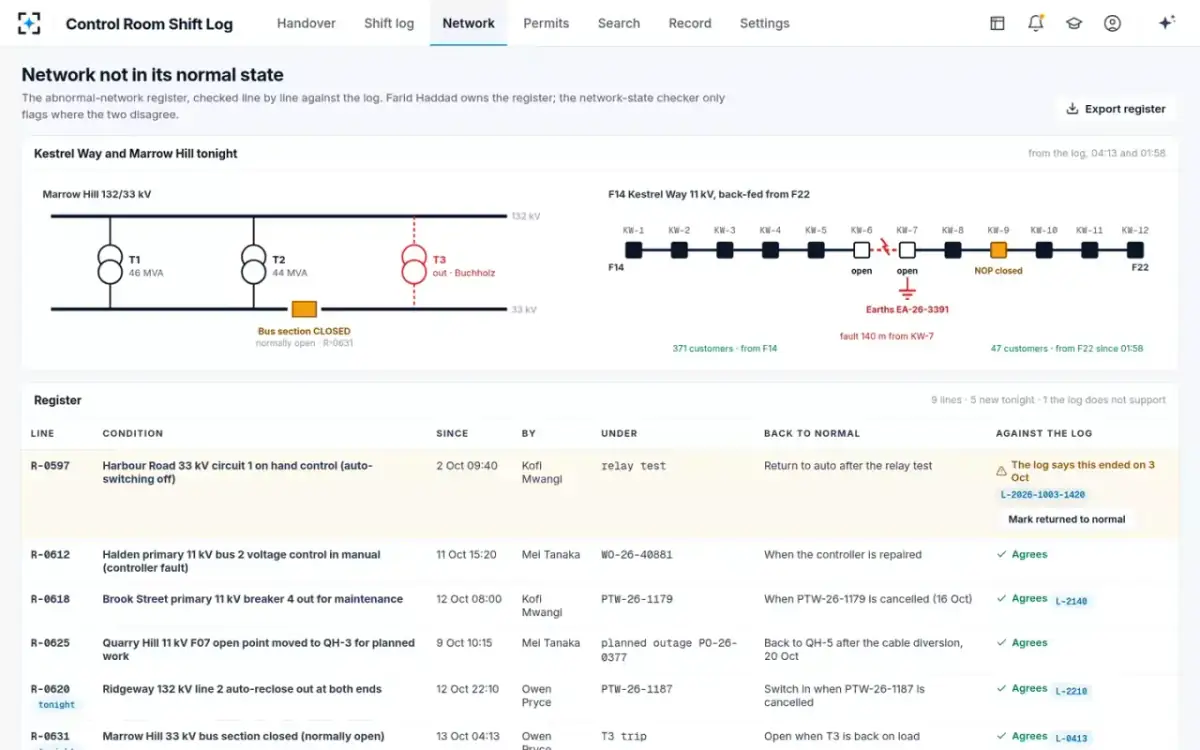Viewport: 1200px width, 750px height.
Task: Go to the Permits tab
Action: coord(546,23)
